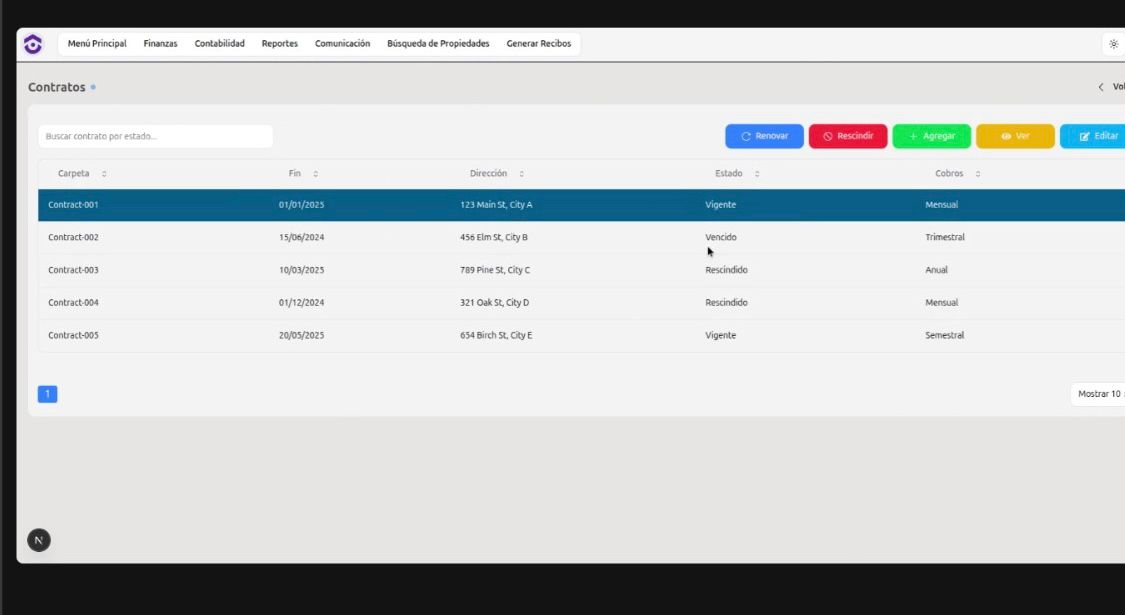Sort by the Cobros column arrows
The width and height of the screenshot is (1125, 615).
click(x=978, y=174)
